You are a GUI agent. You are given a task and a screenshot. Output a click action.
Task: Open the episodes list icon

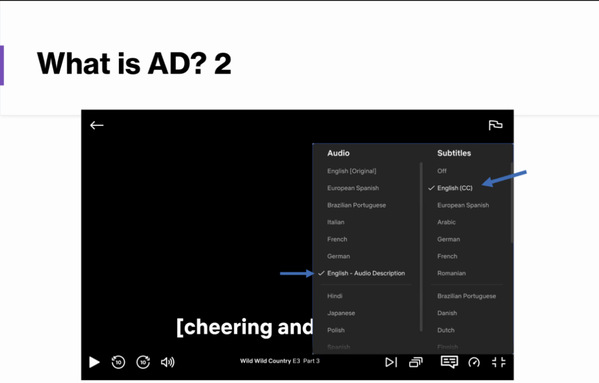416,362
